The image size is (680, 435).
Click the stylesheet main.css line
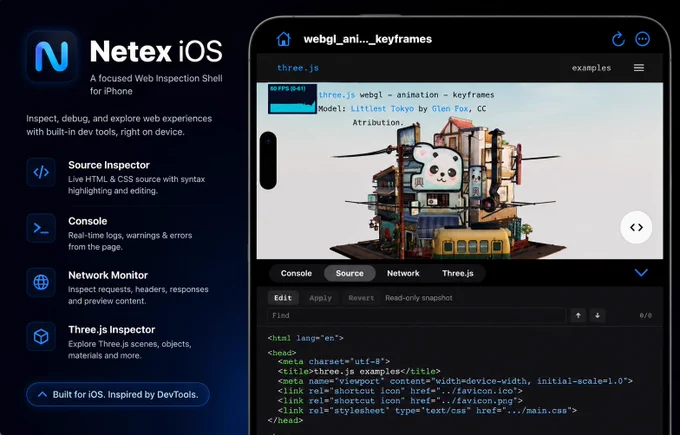[428, 410]
